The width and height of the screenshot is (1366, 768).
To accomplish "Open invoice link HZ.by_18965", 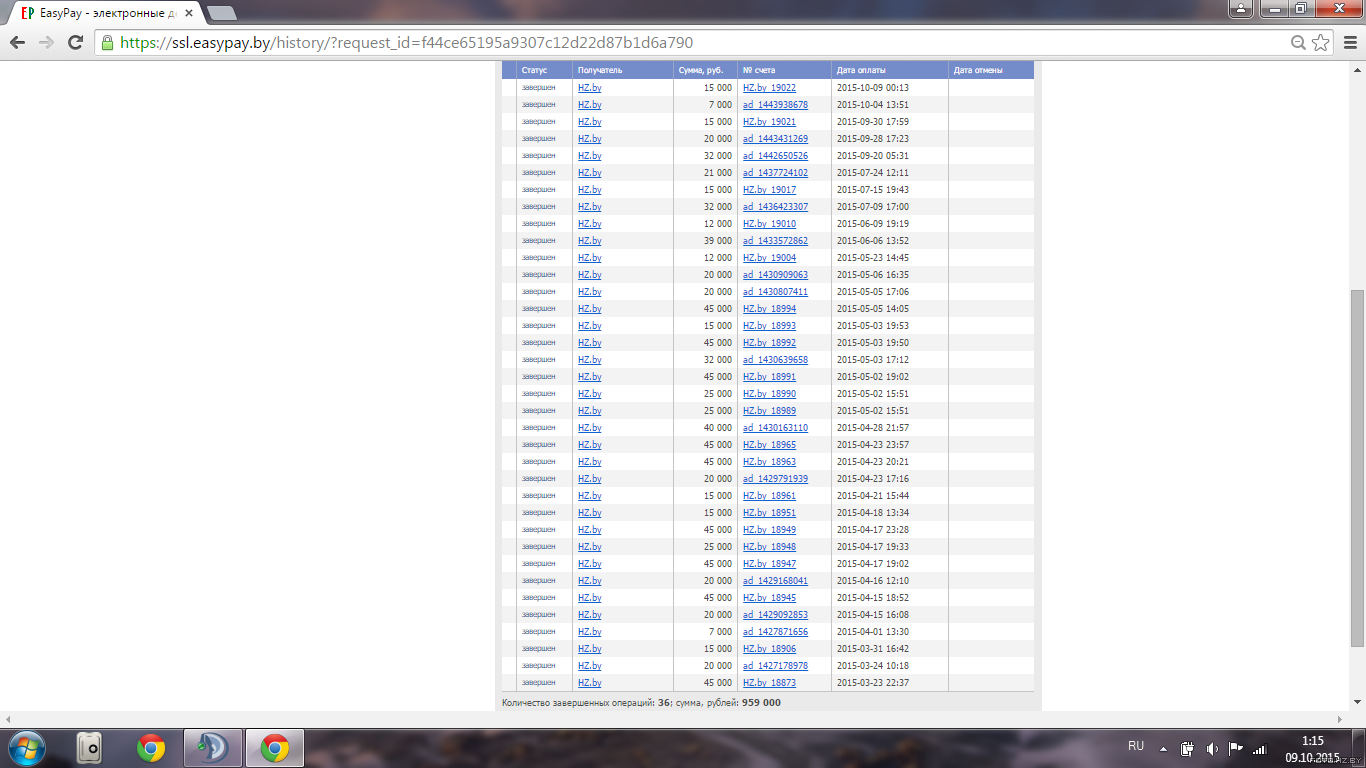I will point(769,445).
